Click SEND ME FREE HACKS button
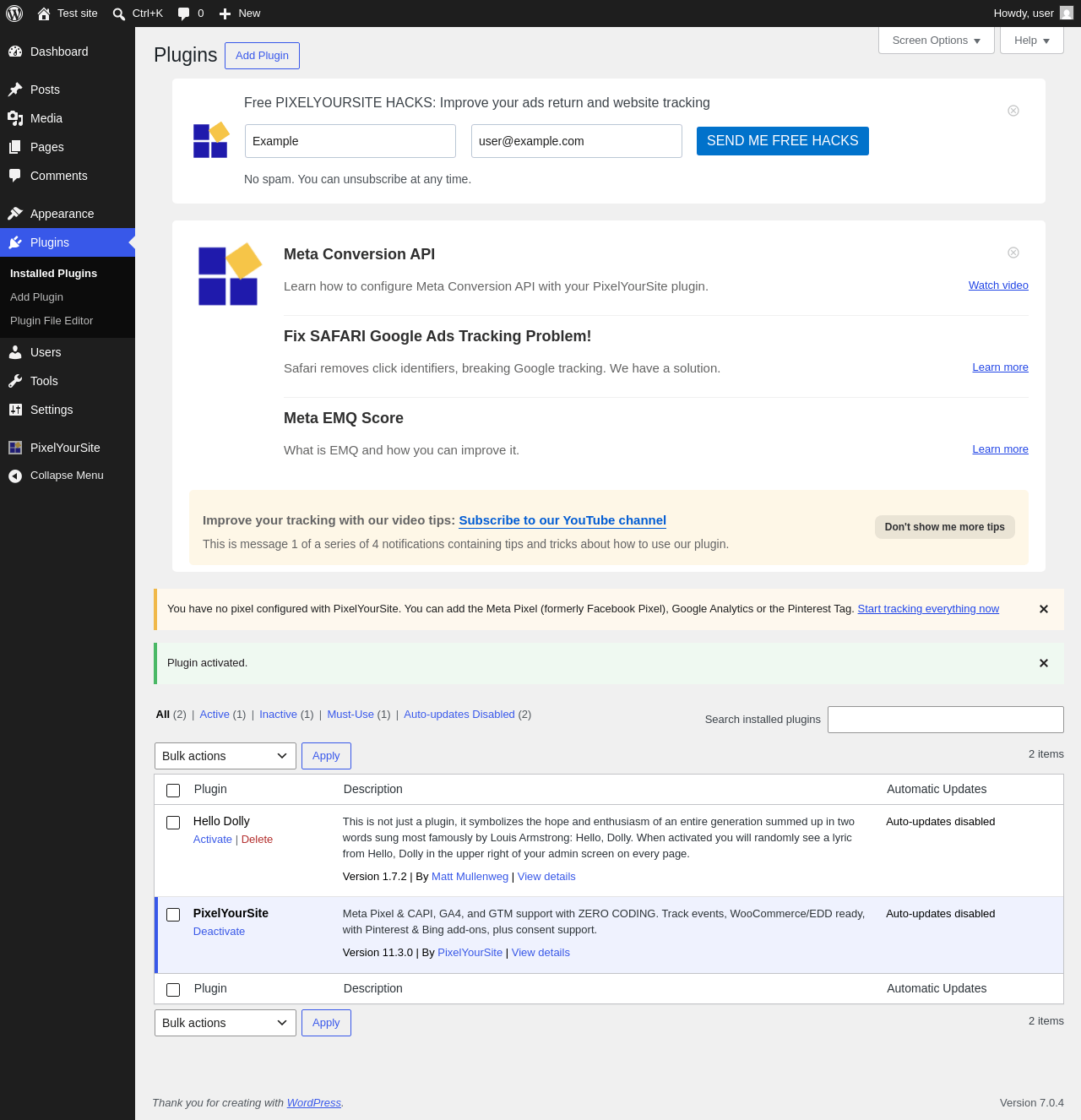 [783, 141]
